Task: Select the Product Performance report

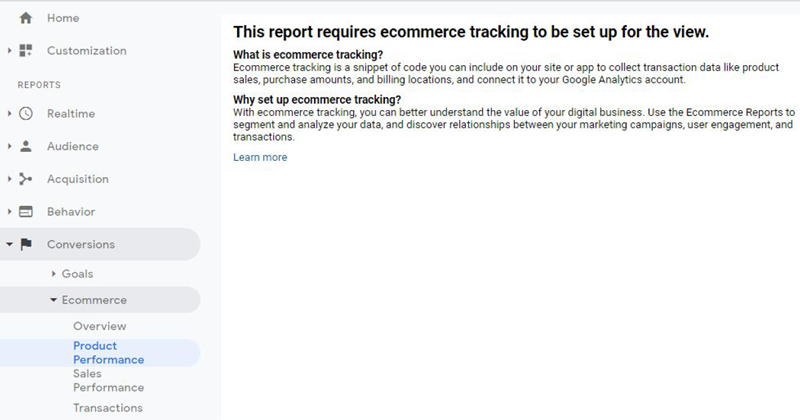Action: click(108, 353)
